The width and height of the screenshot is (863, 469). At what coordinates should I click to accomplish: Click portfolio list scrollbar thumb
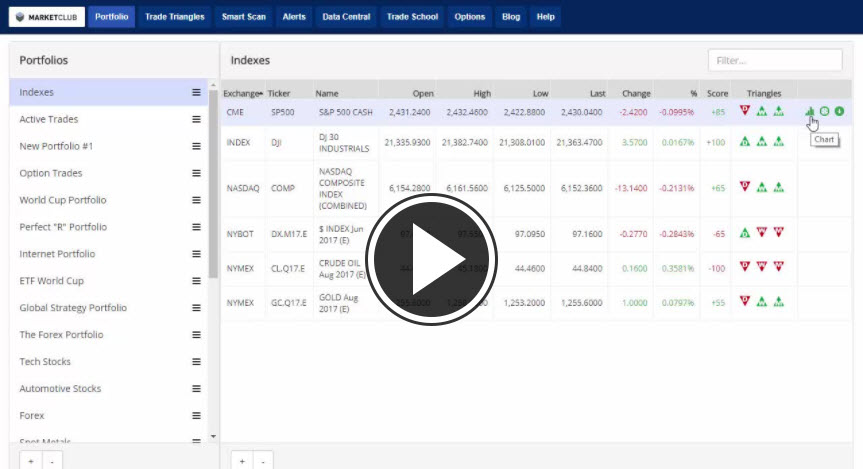click(214, 184)
